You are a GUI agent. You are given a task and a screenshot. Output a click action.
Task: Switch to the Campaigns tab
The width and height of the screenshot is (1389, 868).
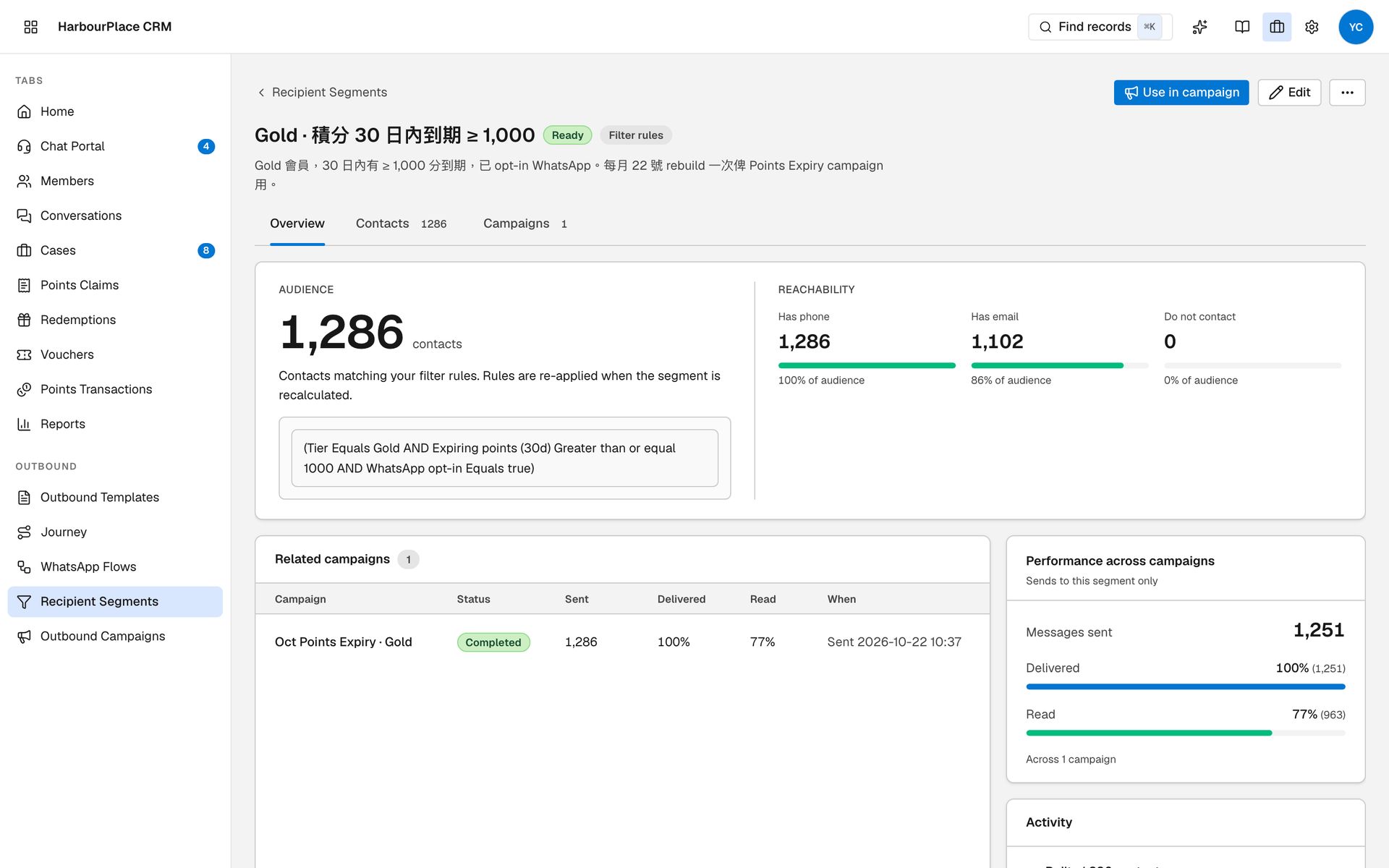(524, 224)
